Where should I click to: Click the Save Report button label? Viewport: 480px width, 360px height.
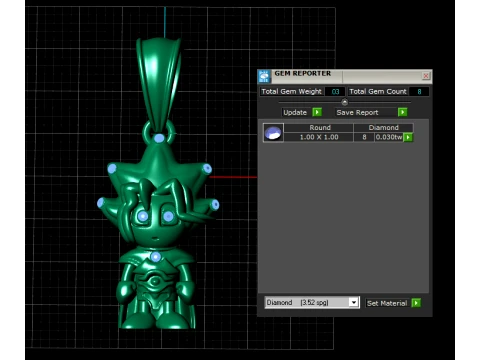[358, 112]
